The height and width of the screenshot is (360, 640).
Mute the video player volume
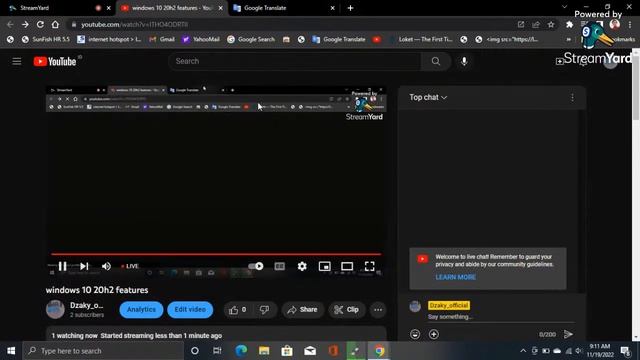[x=106, y=266]
